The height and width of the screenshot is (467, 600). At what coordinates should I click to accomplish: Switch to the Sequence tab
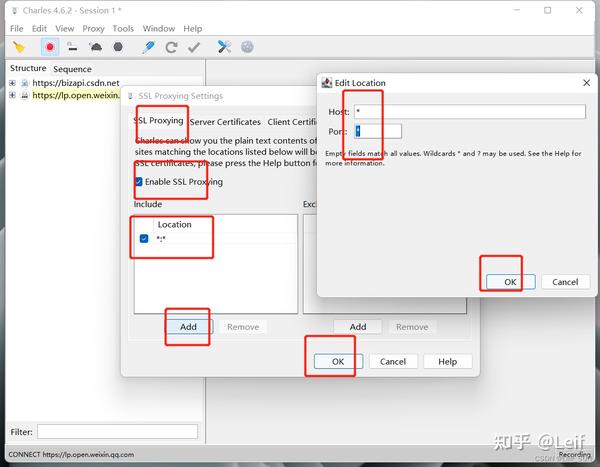(72, 69)
